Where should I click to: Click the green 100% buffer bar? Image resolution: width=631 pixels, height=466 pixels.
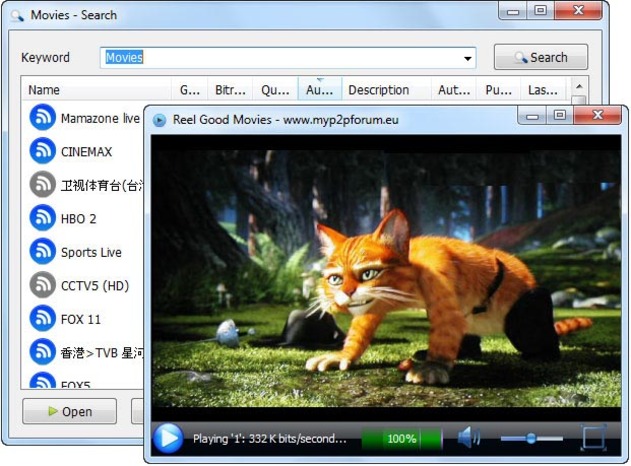point(402,439)
